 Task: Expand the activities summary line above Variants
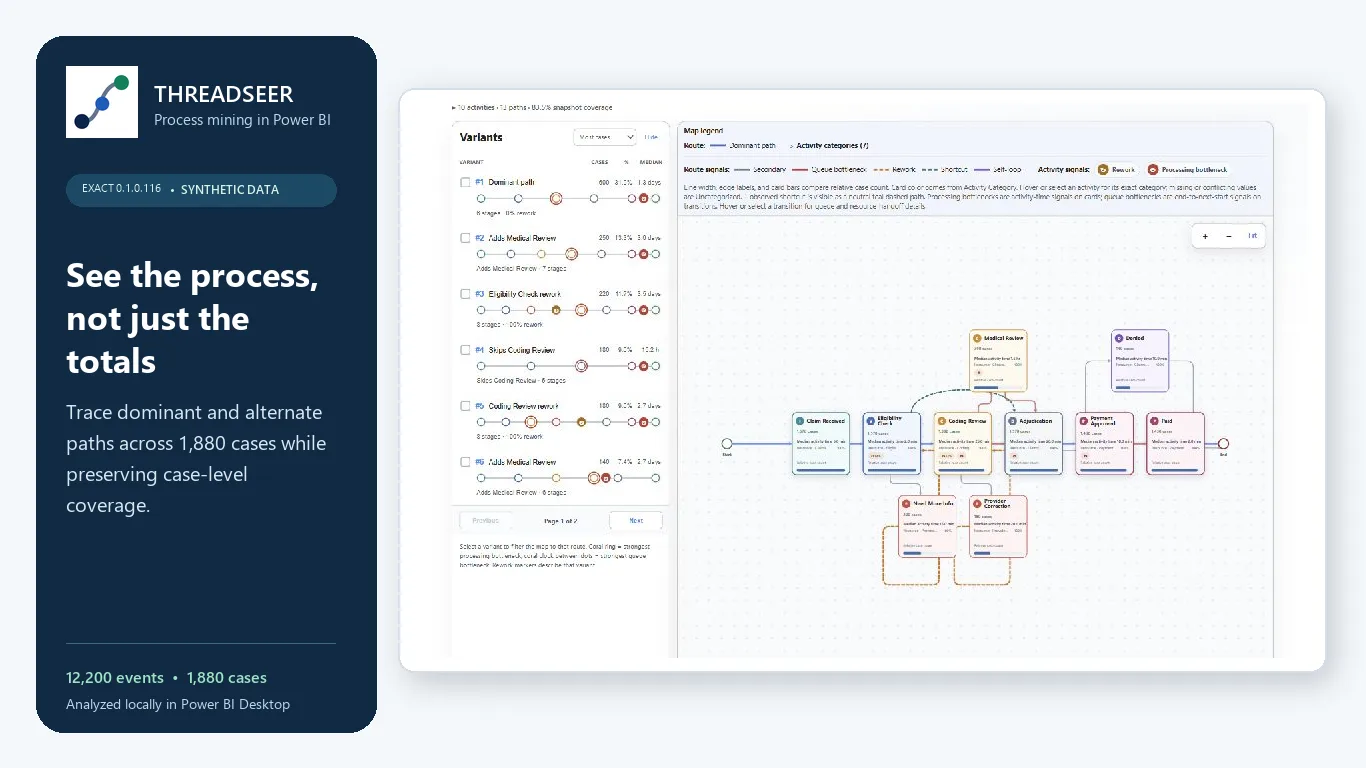[532, 107]
